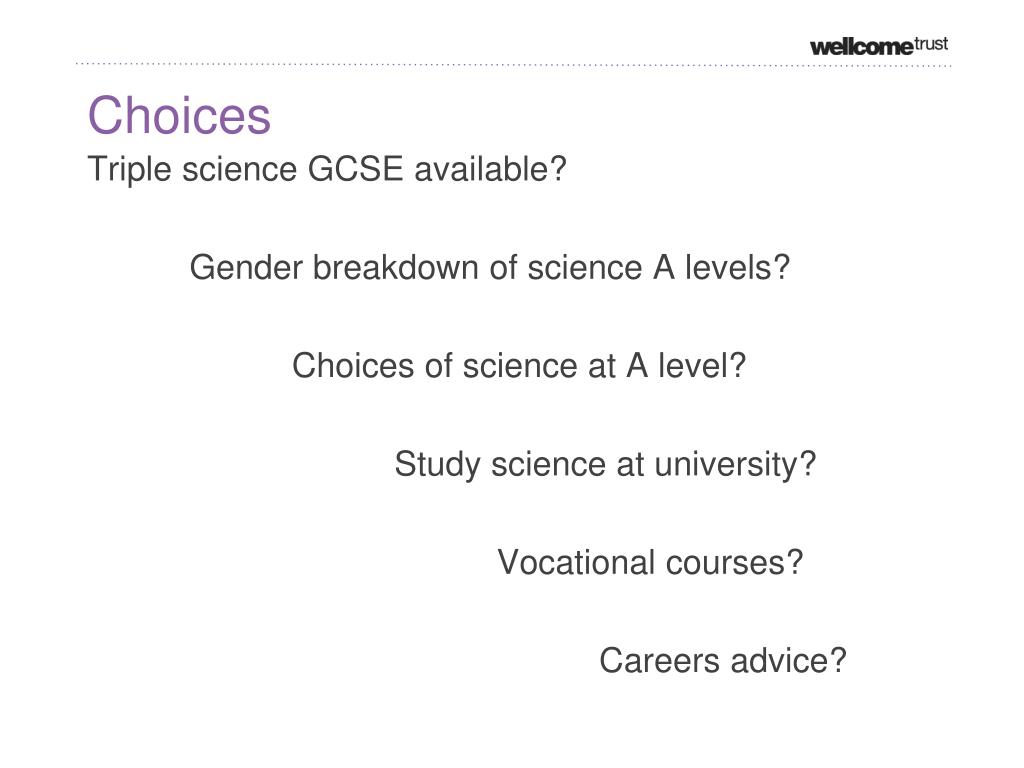Click the word GCSE in the first line
Screen dimensions: 1024x768
(x=355, y=169)
